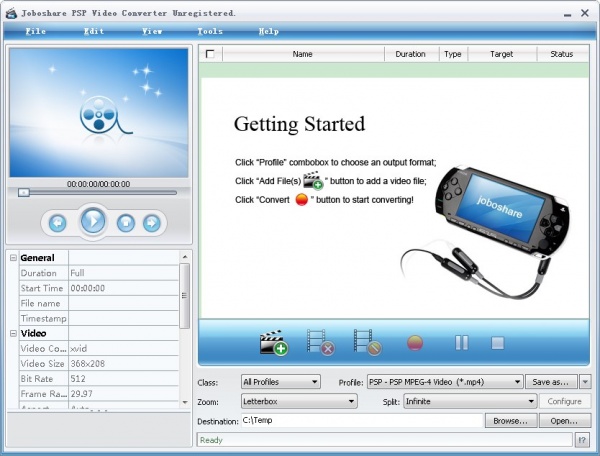This screenshot has height=456, width=600.
Task: Click the properties panel scroll down arrow
Action: coord(185,402)
